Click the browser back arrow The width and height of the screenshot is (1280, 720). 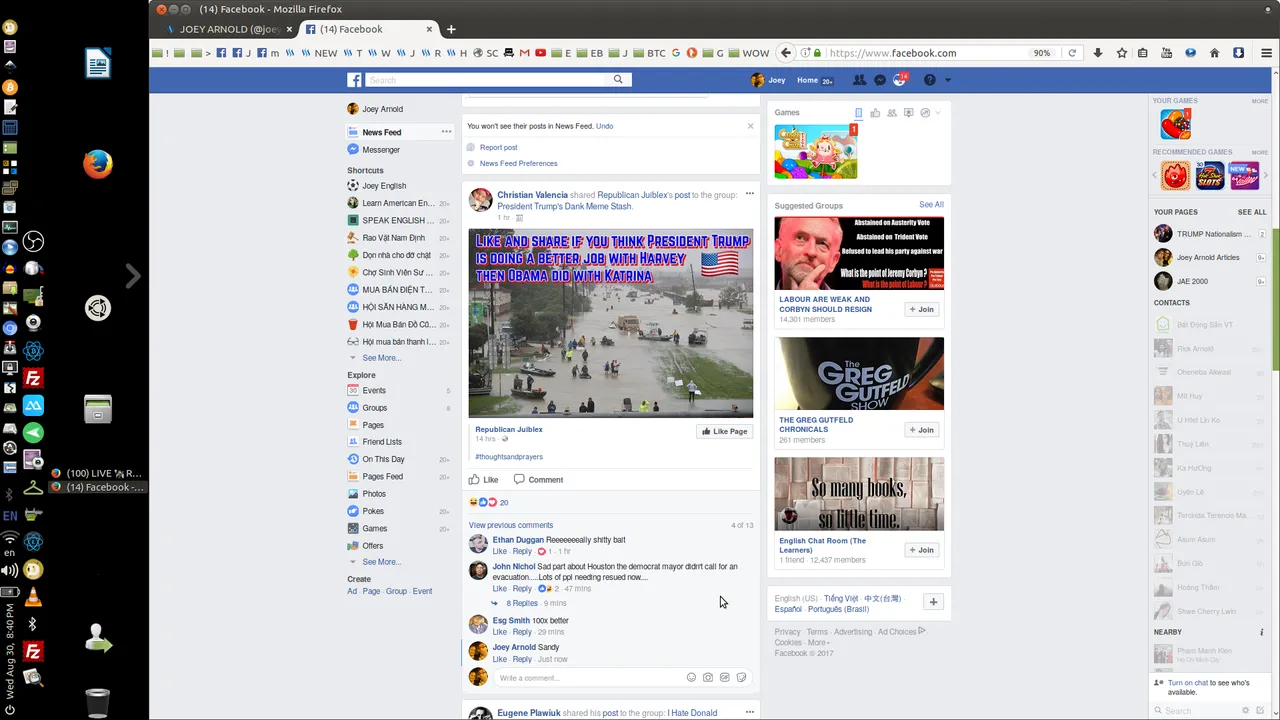[786, 53]
